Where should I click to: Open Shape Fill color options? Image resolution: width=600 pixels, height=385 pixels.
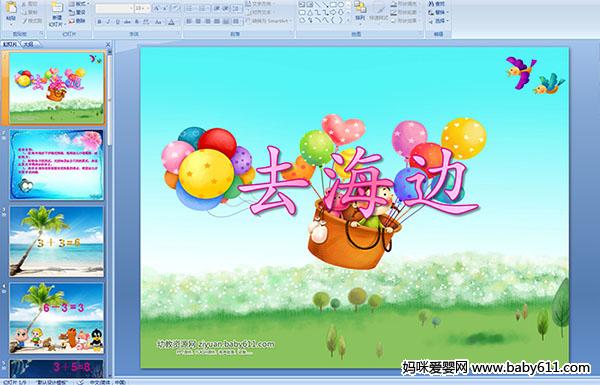[405, 4]
